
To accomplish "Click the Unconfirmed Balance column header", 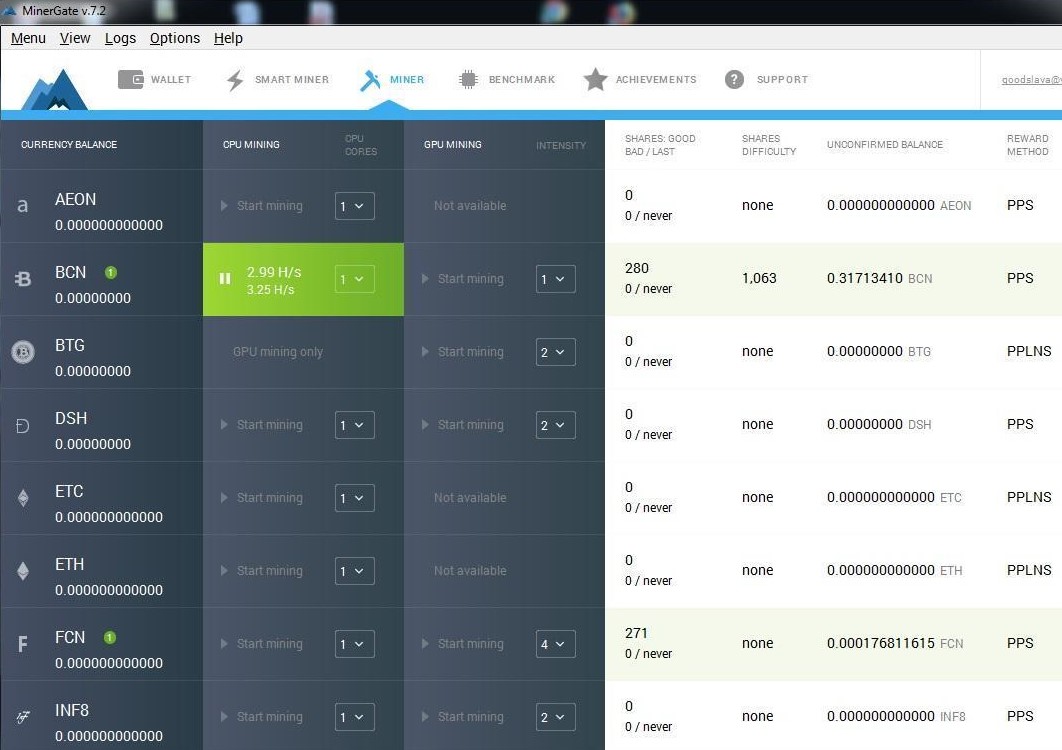I will [x=885, y=144].
